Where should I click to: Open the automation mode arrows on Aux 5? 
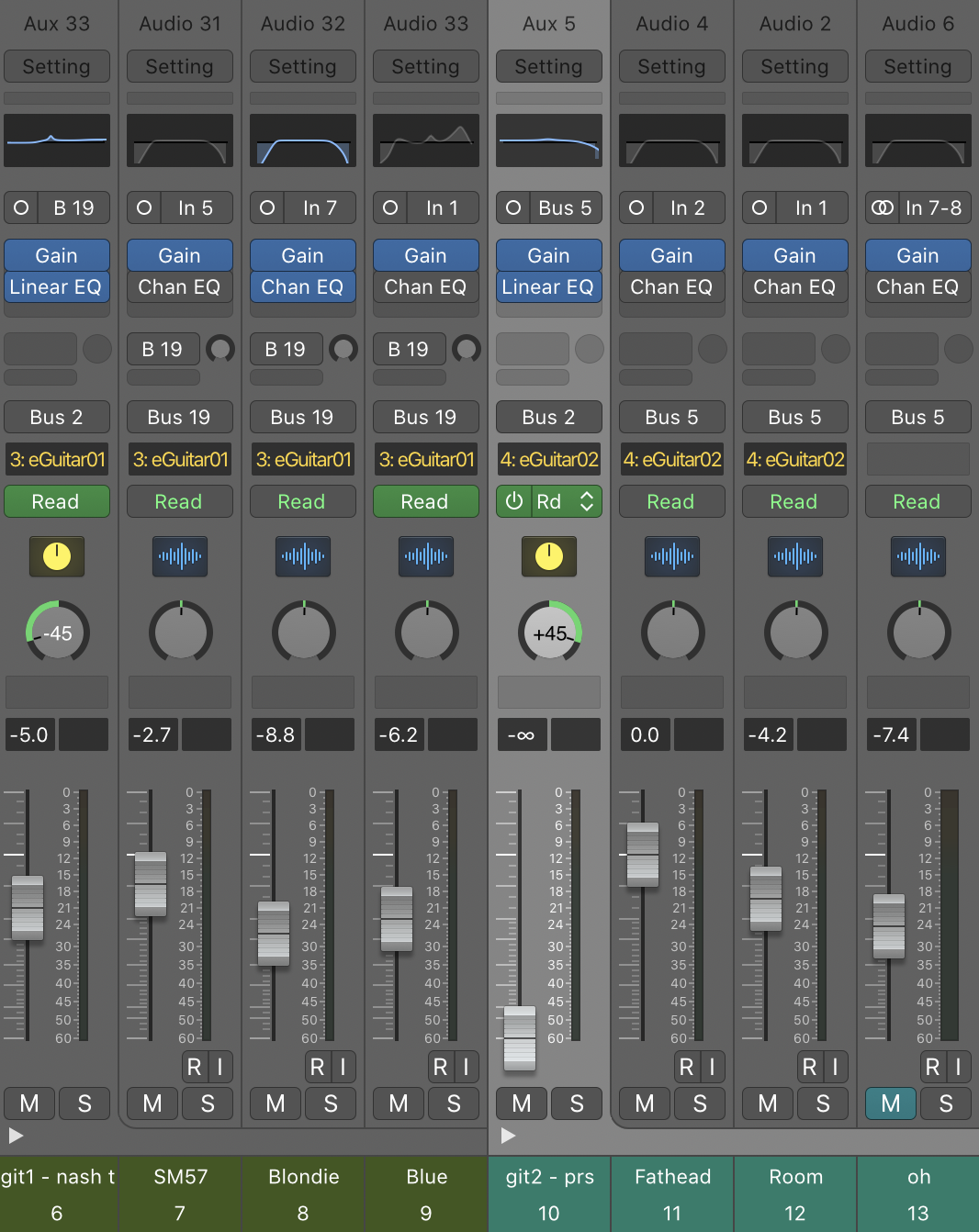tap(587, 501)
